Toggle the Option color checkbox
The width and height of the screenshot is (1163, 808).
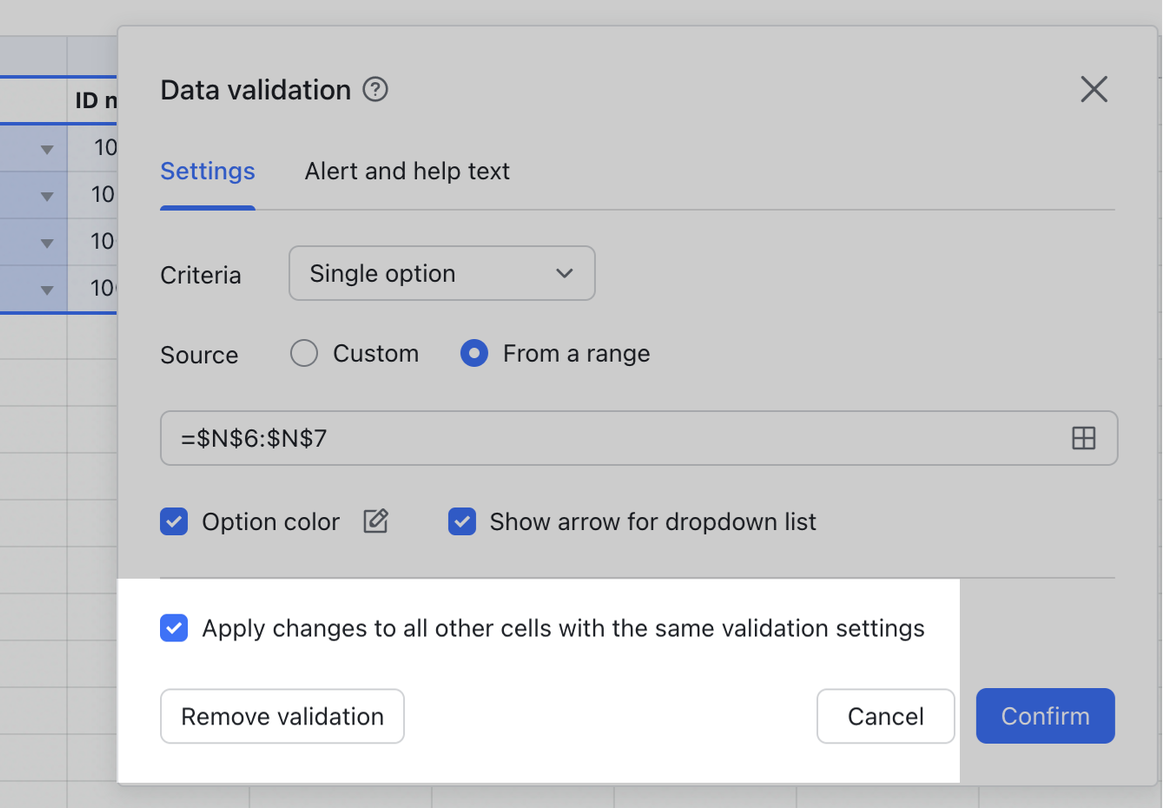[x=174, y=521]
